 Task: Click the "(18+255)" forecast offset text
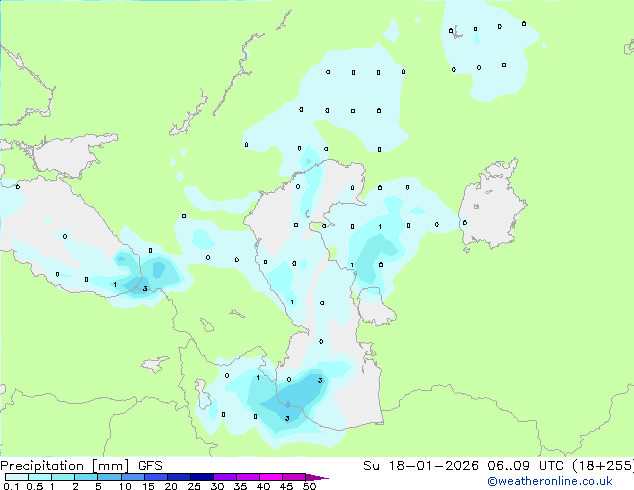(603, 466)
